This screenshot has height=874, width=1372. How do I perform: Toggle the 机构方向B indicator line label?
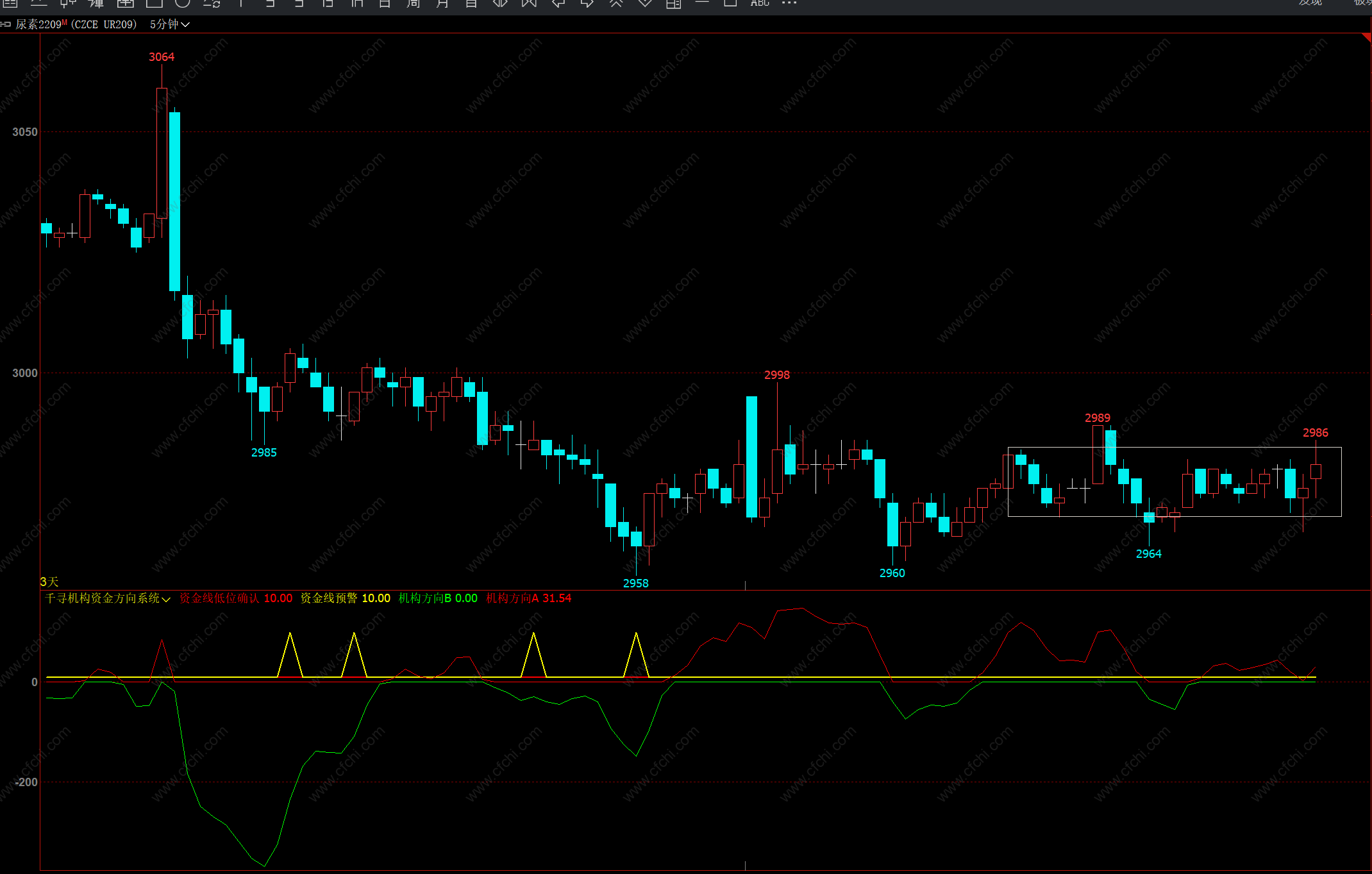(424, 598)
